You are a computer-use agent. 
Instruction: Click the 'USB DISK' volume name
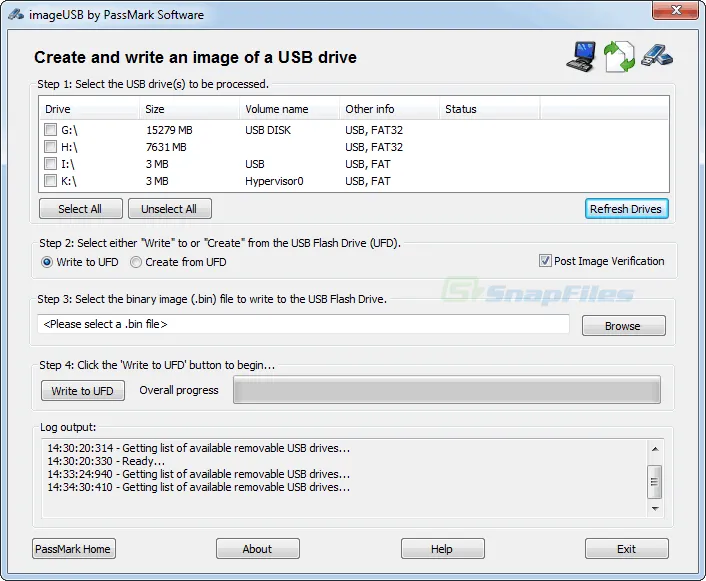click(268, 130)
